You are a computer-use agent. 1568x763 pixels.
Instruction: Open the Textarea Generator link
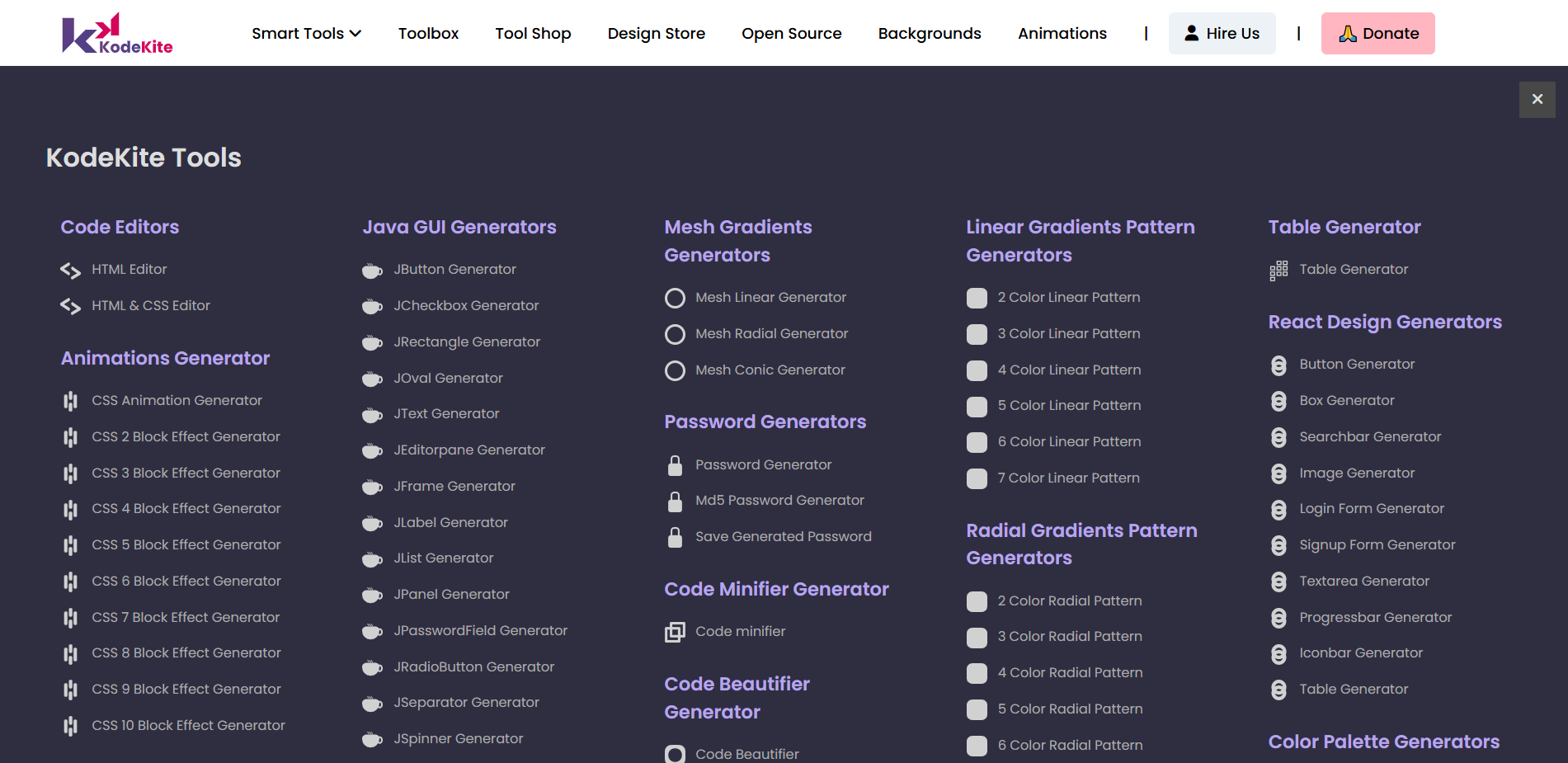click(1364, 581)
